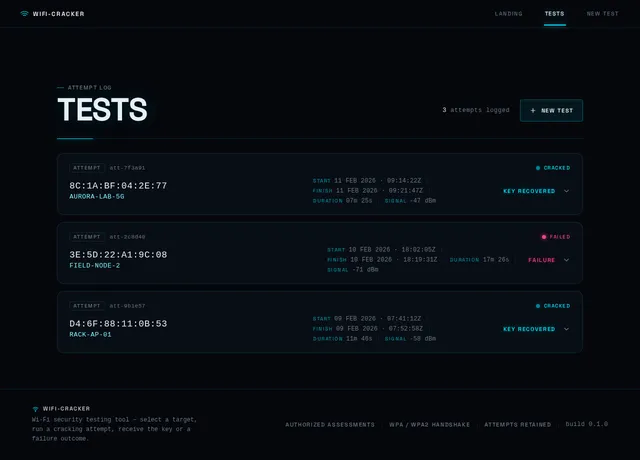
Task: Click MAC address 3E:5D:22:A1:9C:08
Action: pos(118,255)
